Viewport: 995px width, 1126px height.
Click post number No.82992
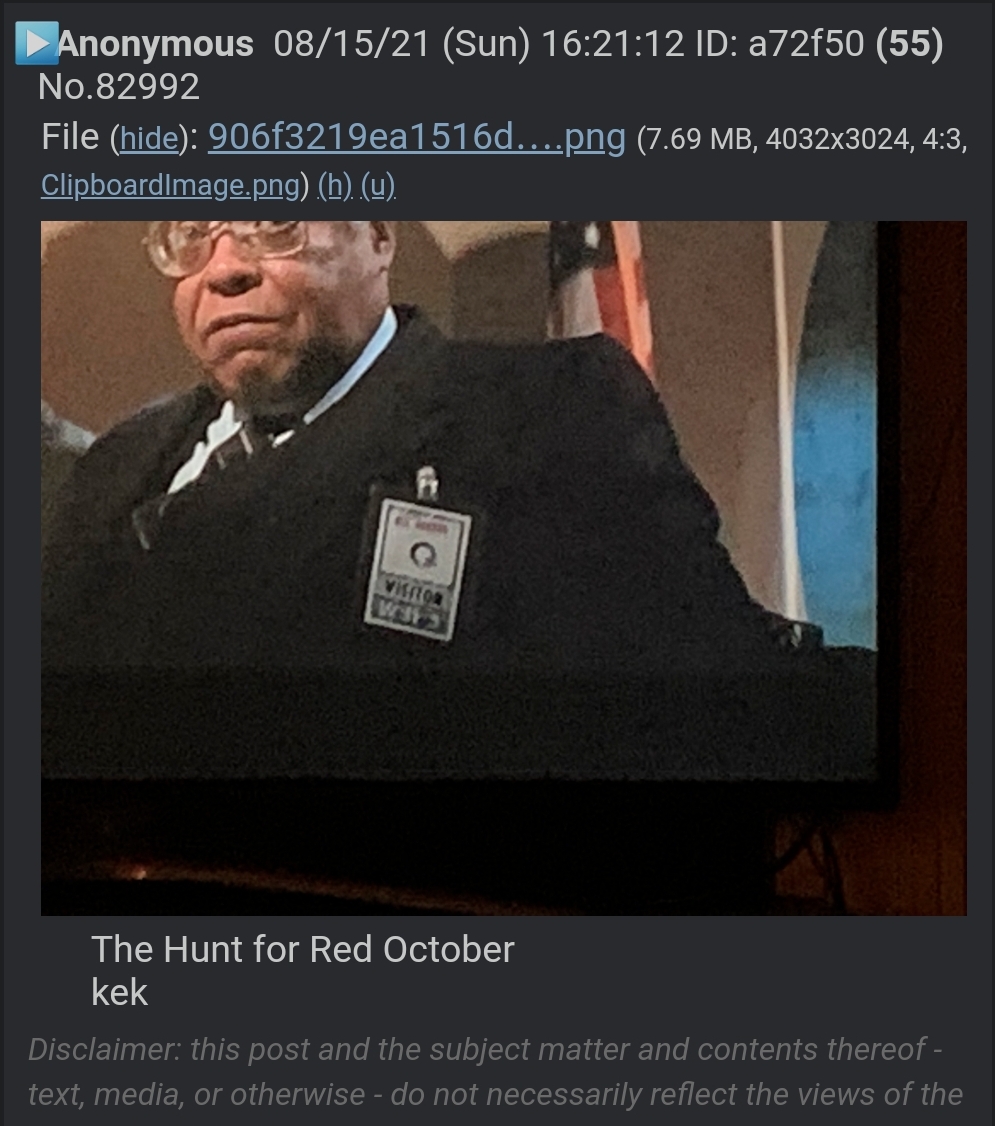click(x=118, y=88)
